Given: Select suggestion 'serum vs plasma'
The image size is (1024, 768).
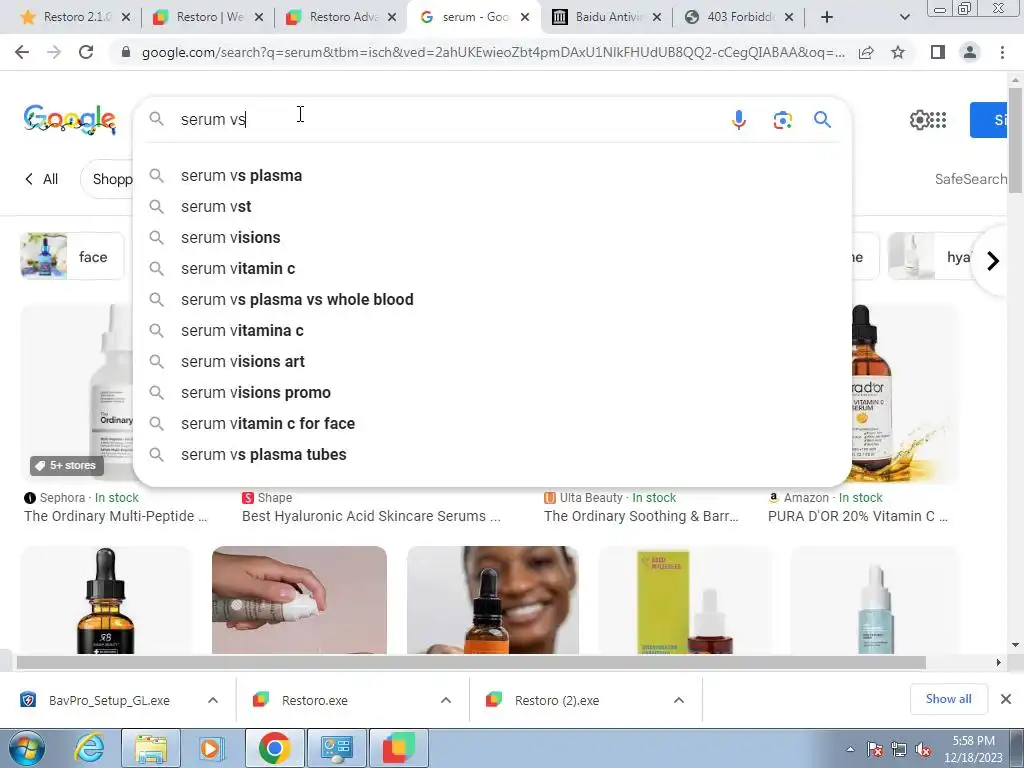Looking at the screenshot, I should click(492, 176).
